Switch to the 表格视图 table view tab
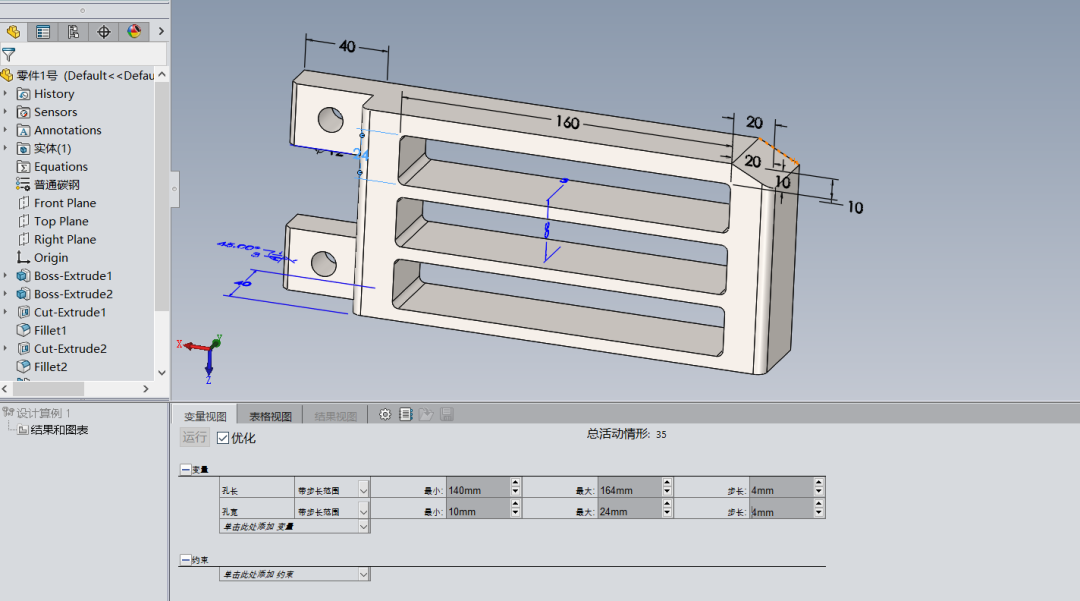Screen dimensions: 1080x601 [x=270, y=416]
